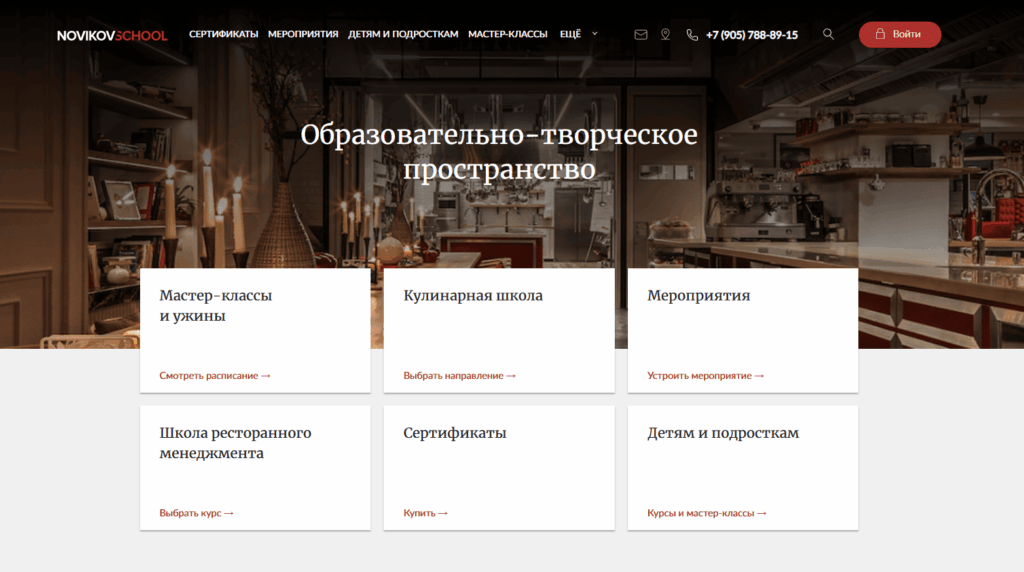Viewport: 1024px width, 572px height.
Task: Open the Школа ресторанного менеджмента card
Action: 235,443
